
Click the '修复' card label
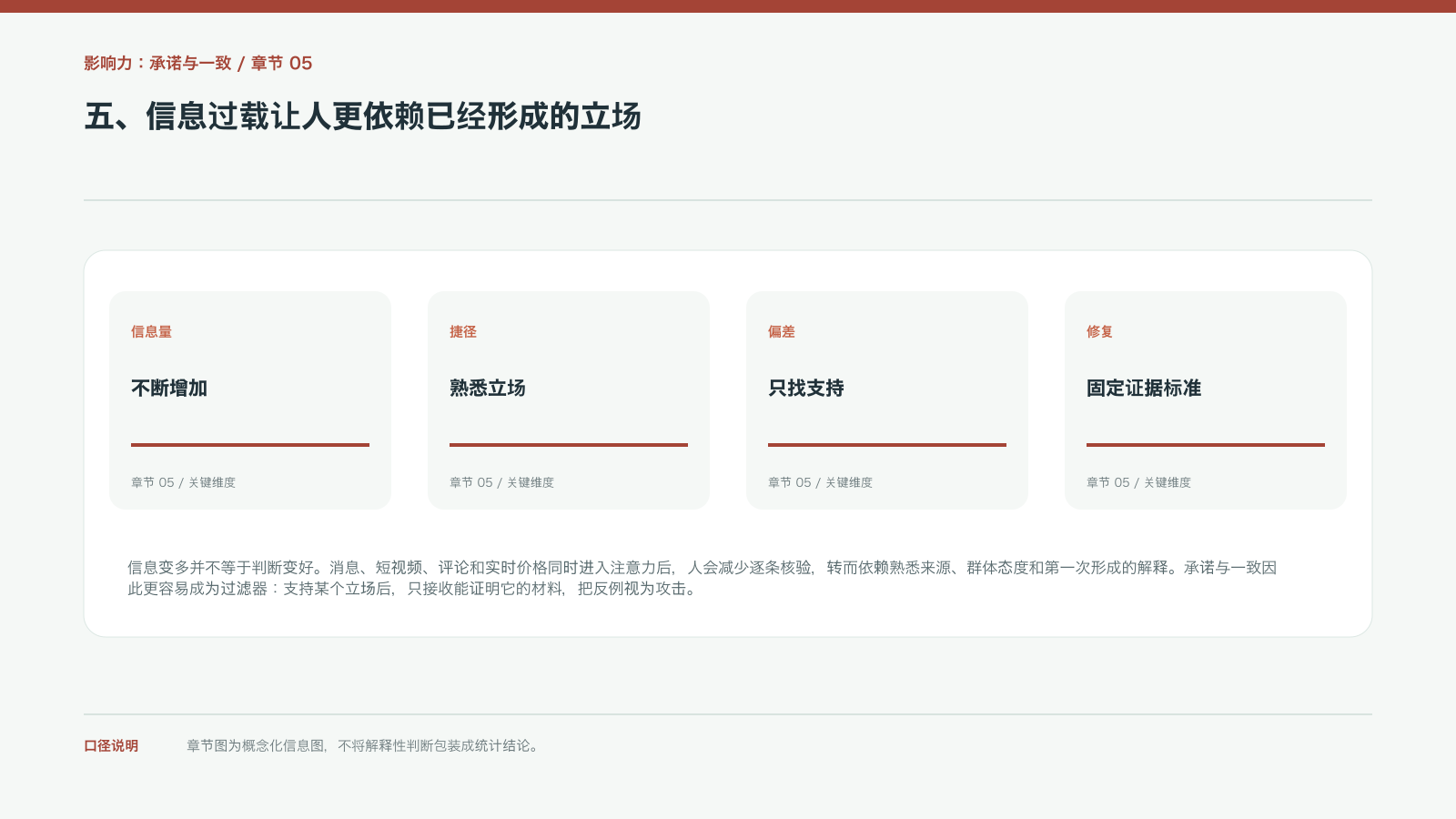[x=1100, y=332]
